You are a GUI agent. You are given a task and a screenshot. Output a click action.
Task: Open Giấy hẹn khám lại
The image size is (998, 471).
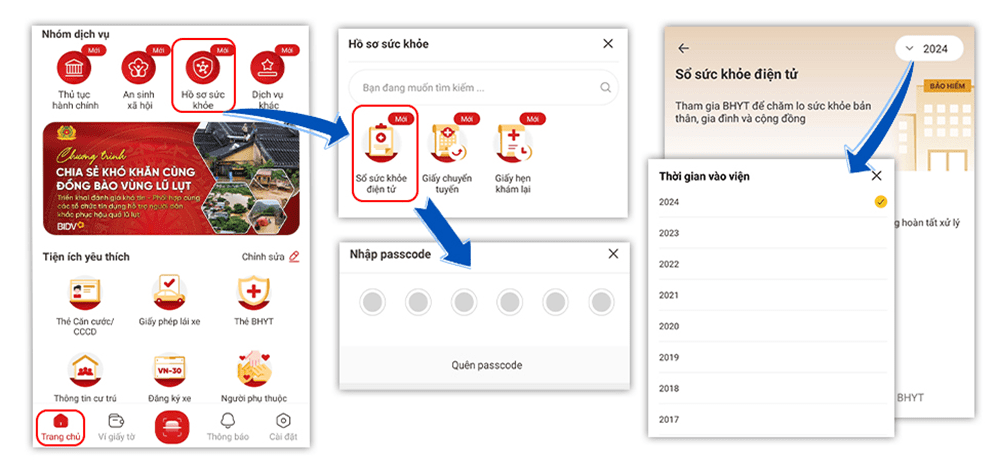[x=513, y=155]
